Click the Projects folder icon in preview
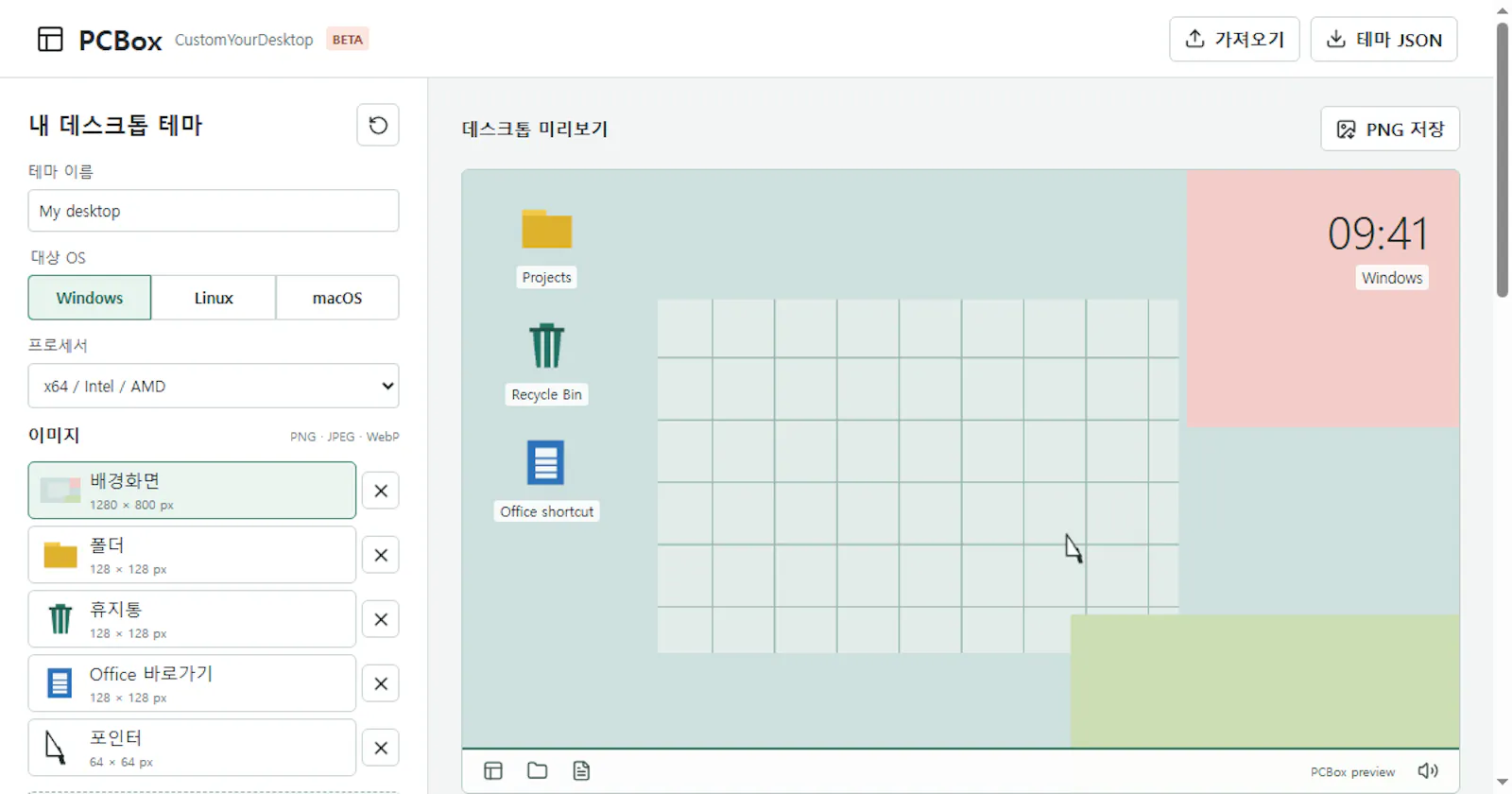This screenshot has width=1512, height=794. pyautogui.click(x=547, y=229)
